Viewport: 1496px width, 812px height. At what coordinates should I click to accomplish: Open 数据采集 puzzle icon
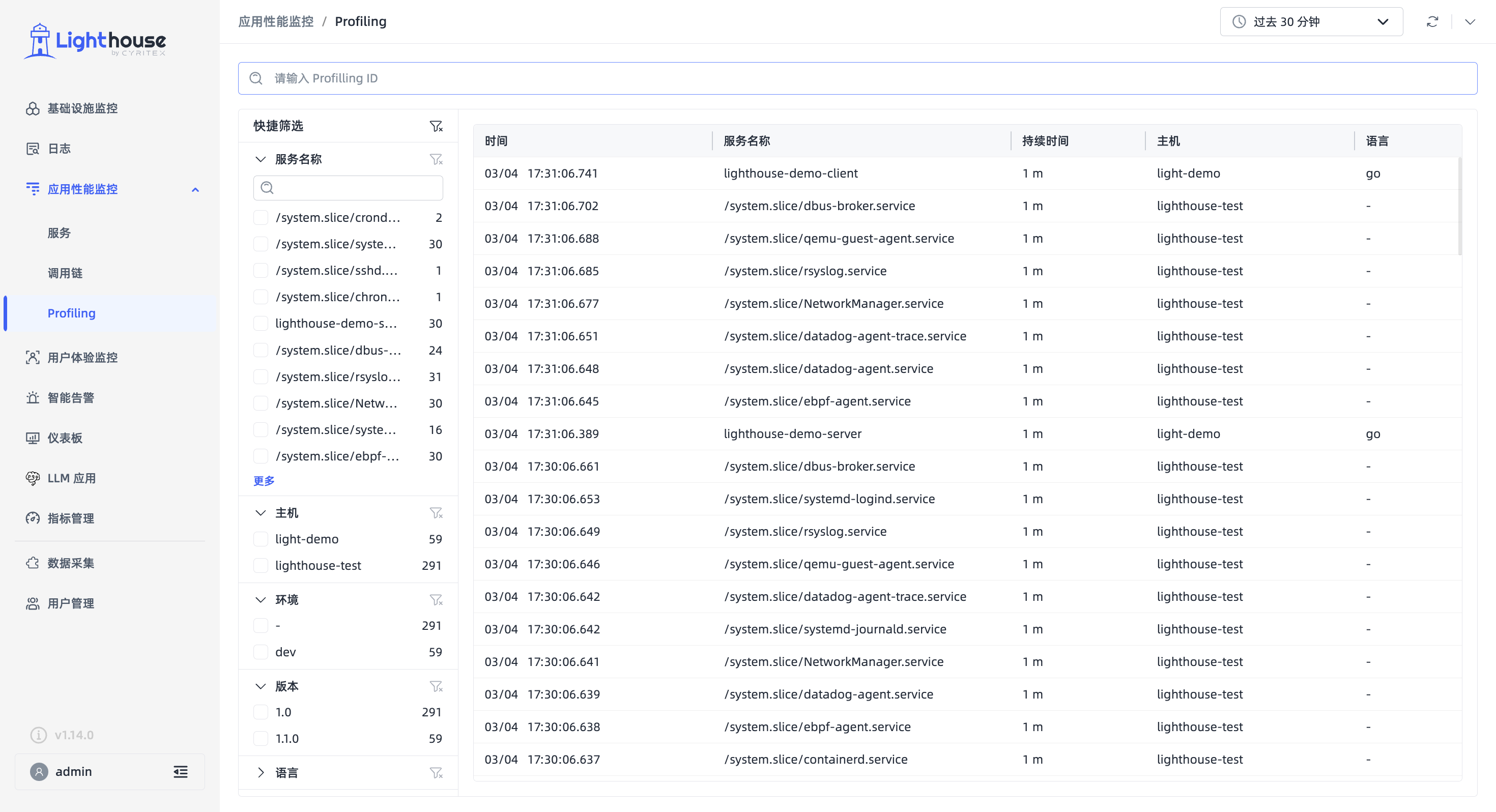pos(33,563)
